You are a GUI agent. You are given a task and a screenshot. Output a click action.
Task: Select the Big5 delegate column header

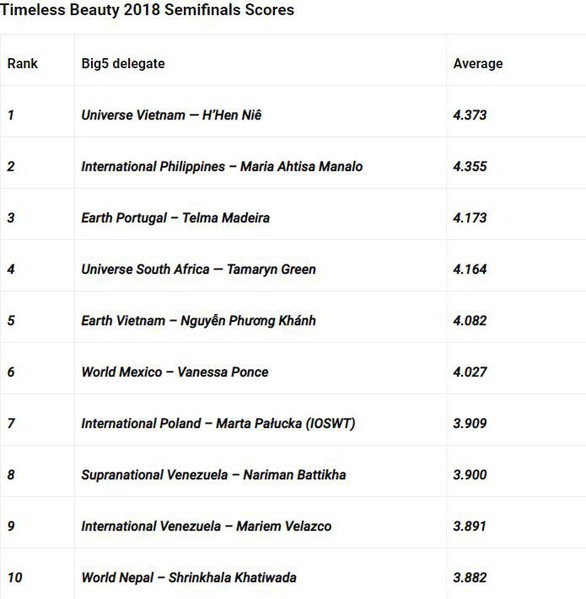click(123, 63)
